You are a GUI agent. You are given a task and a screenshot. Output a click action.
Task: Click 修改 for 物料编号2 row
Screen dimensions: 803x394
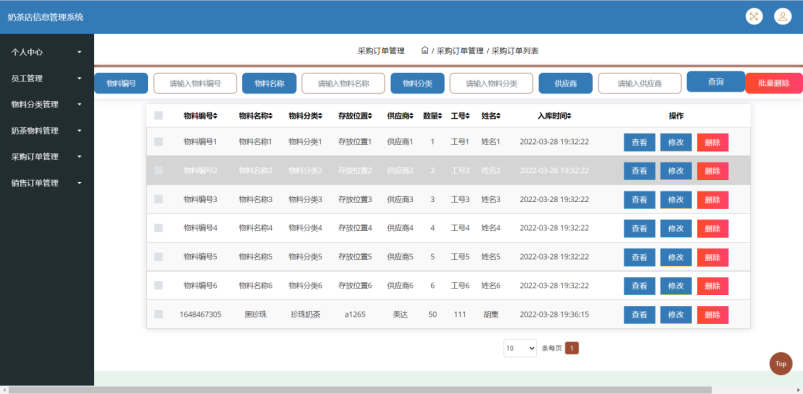point(676,171)
